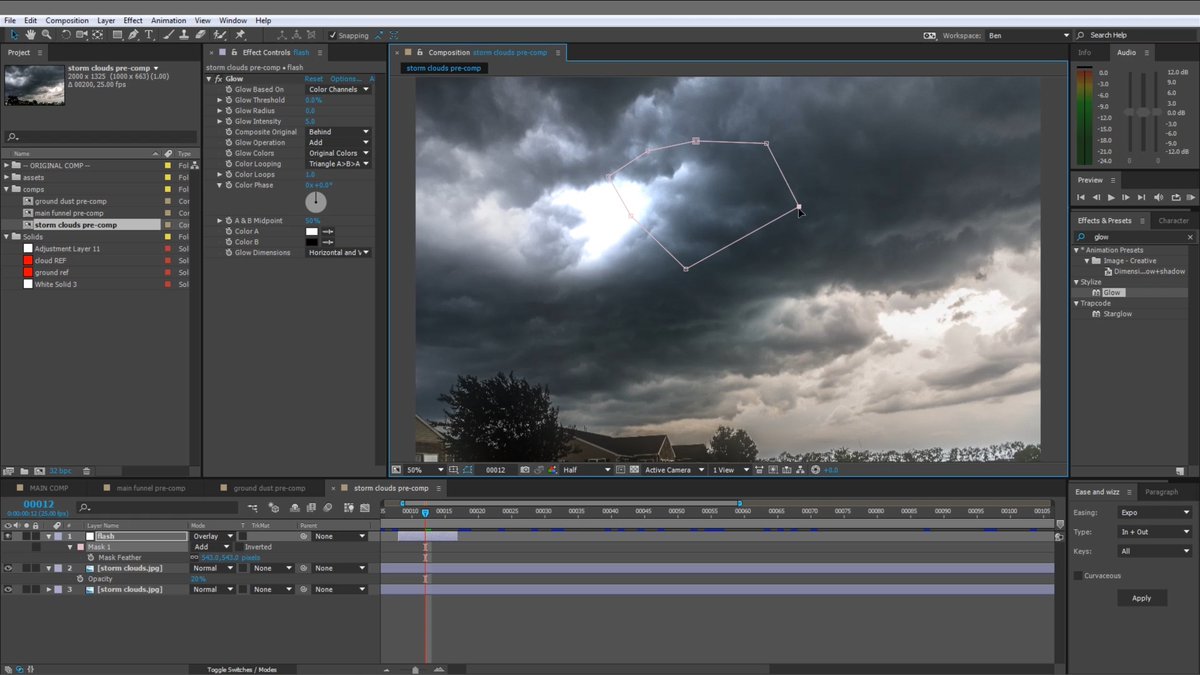This screenshot has height=675, width=1200.
Task: Pick the Clone Stamp tool
Action: click(x=184, y=35)
